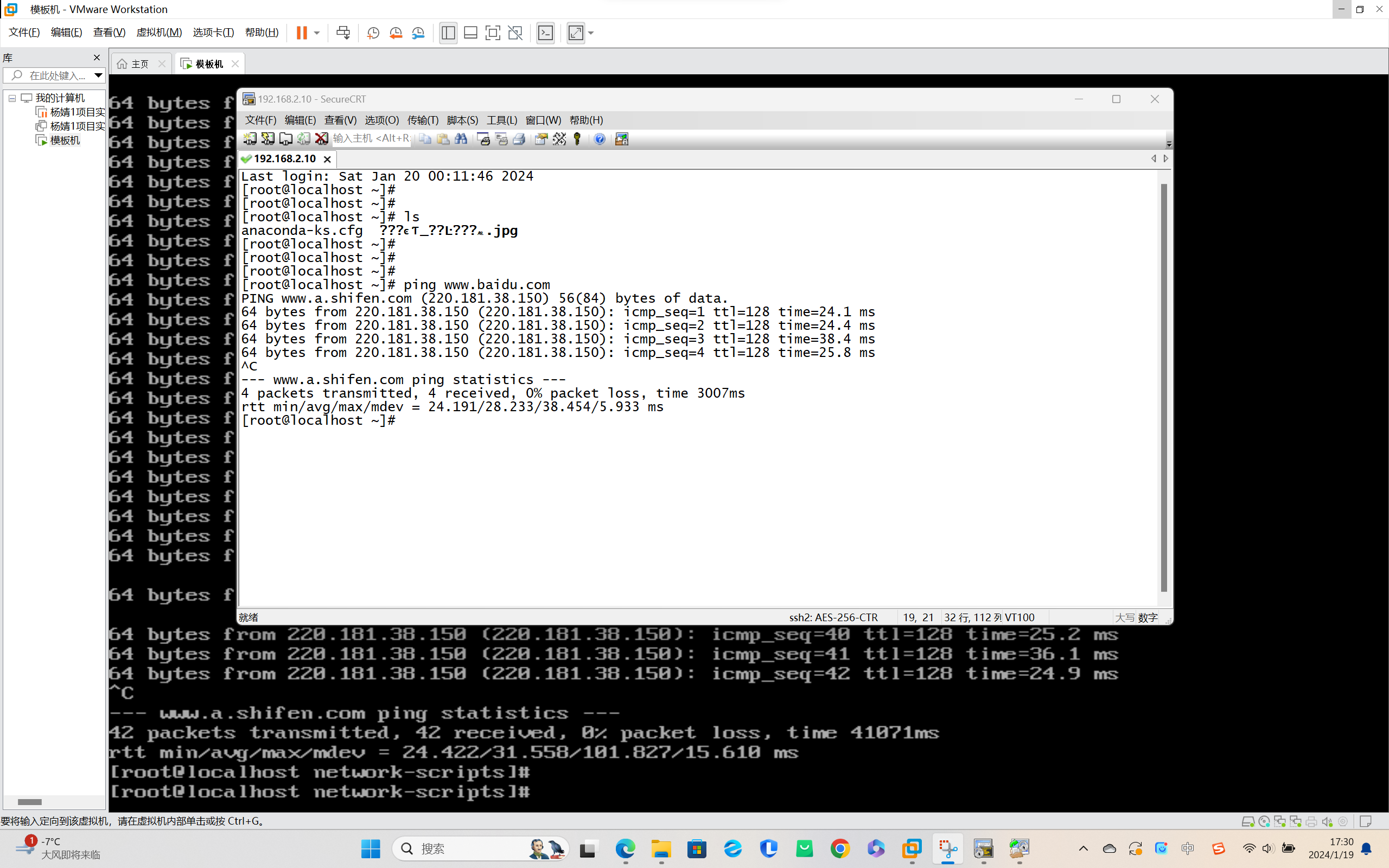Click the red X Disconnect icon in SecureCRT
This screenshot has height=868, width=1389.
click(x=321, y=139)
